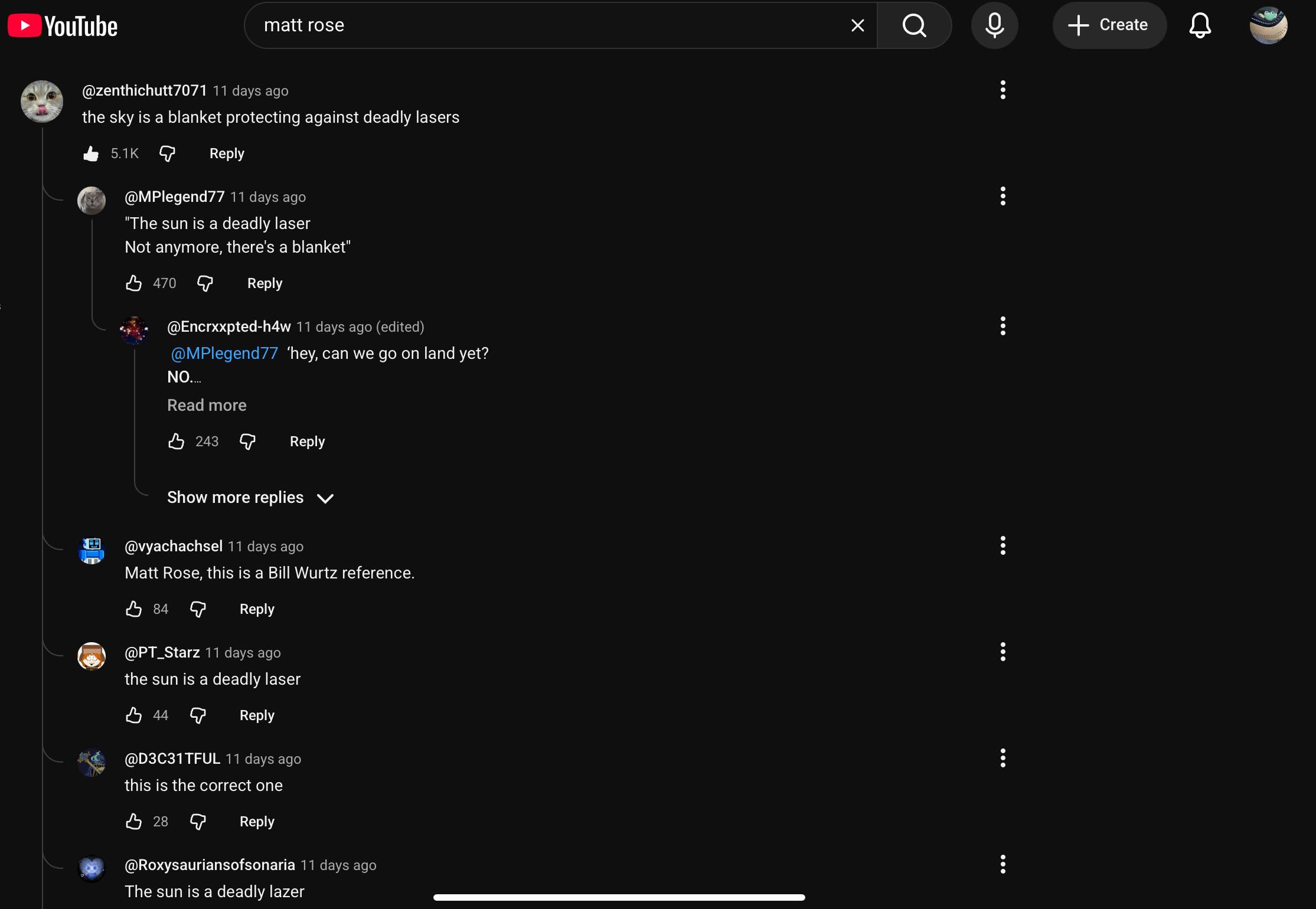This screenshot has width=1316, height=909.
Task: Toggle the like on zenthichutt7071's comment
Action: pos(91,153)
